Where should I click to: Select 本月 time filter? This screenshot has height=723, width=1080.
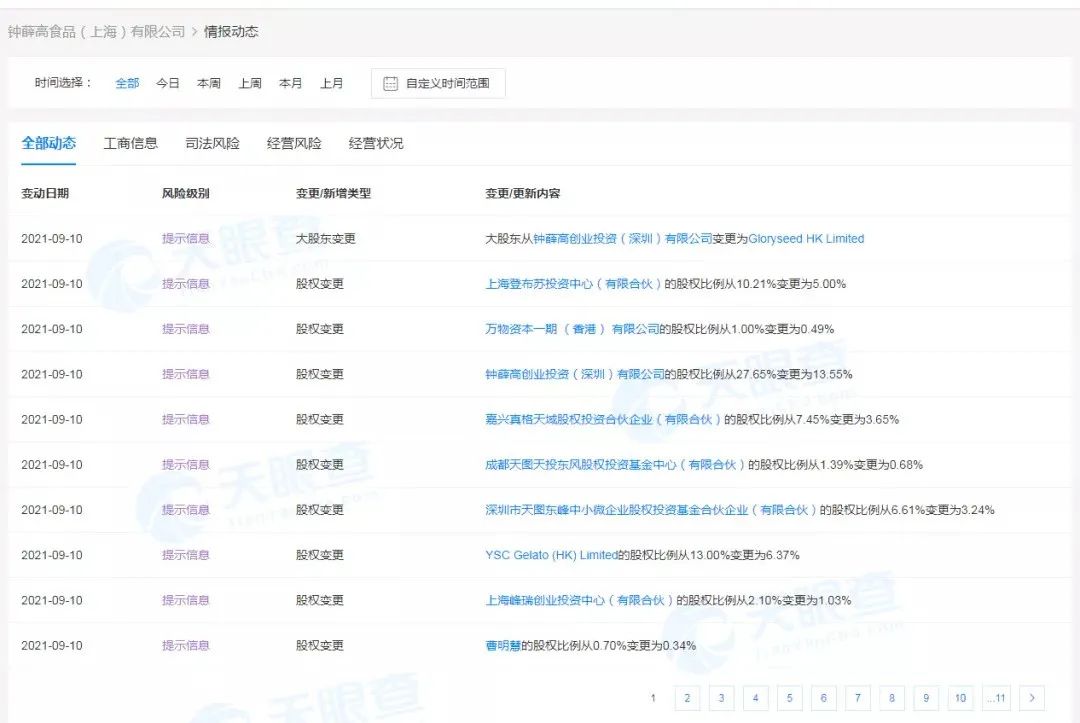tap(291, 83)
